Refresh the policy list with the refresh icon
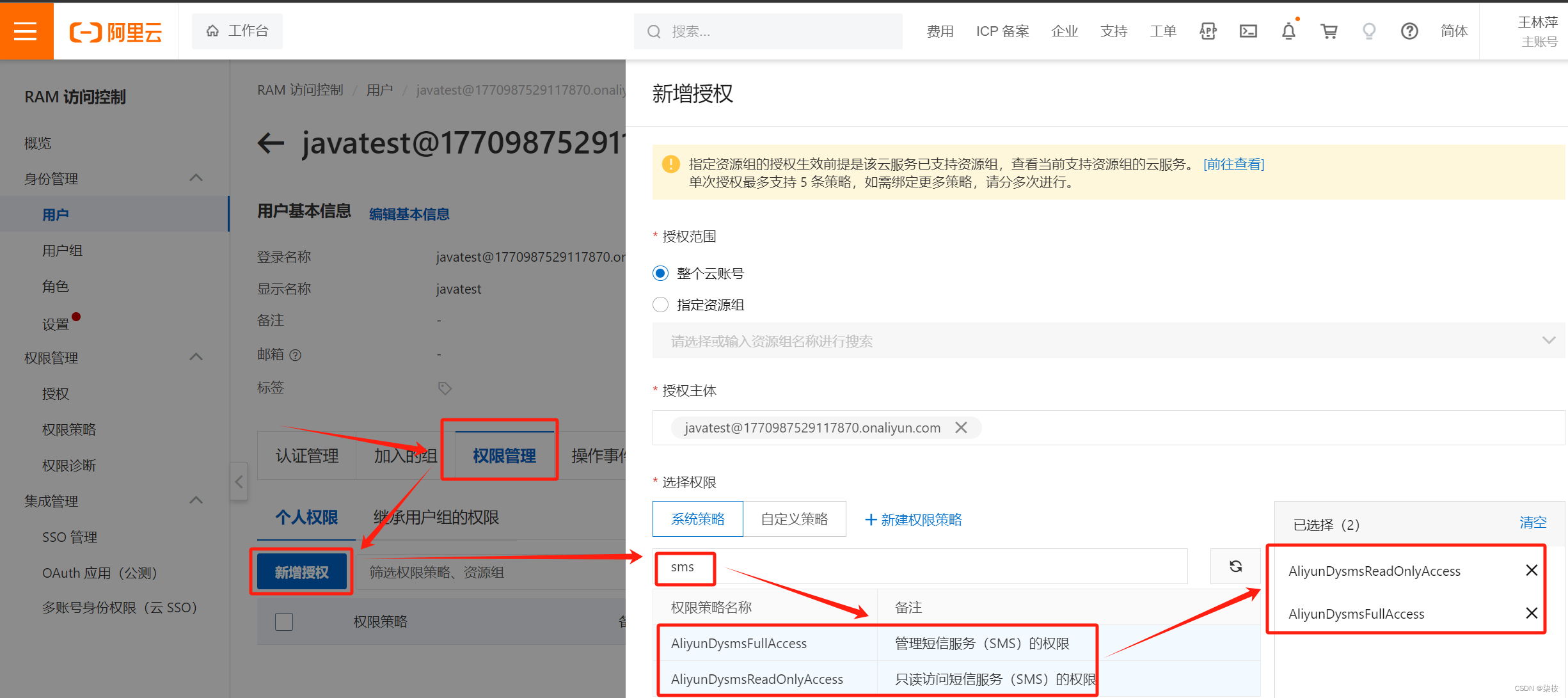 coord(1235,566)
